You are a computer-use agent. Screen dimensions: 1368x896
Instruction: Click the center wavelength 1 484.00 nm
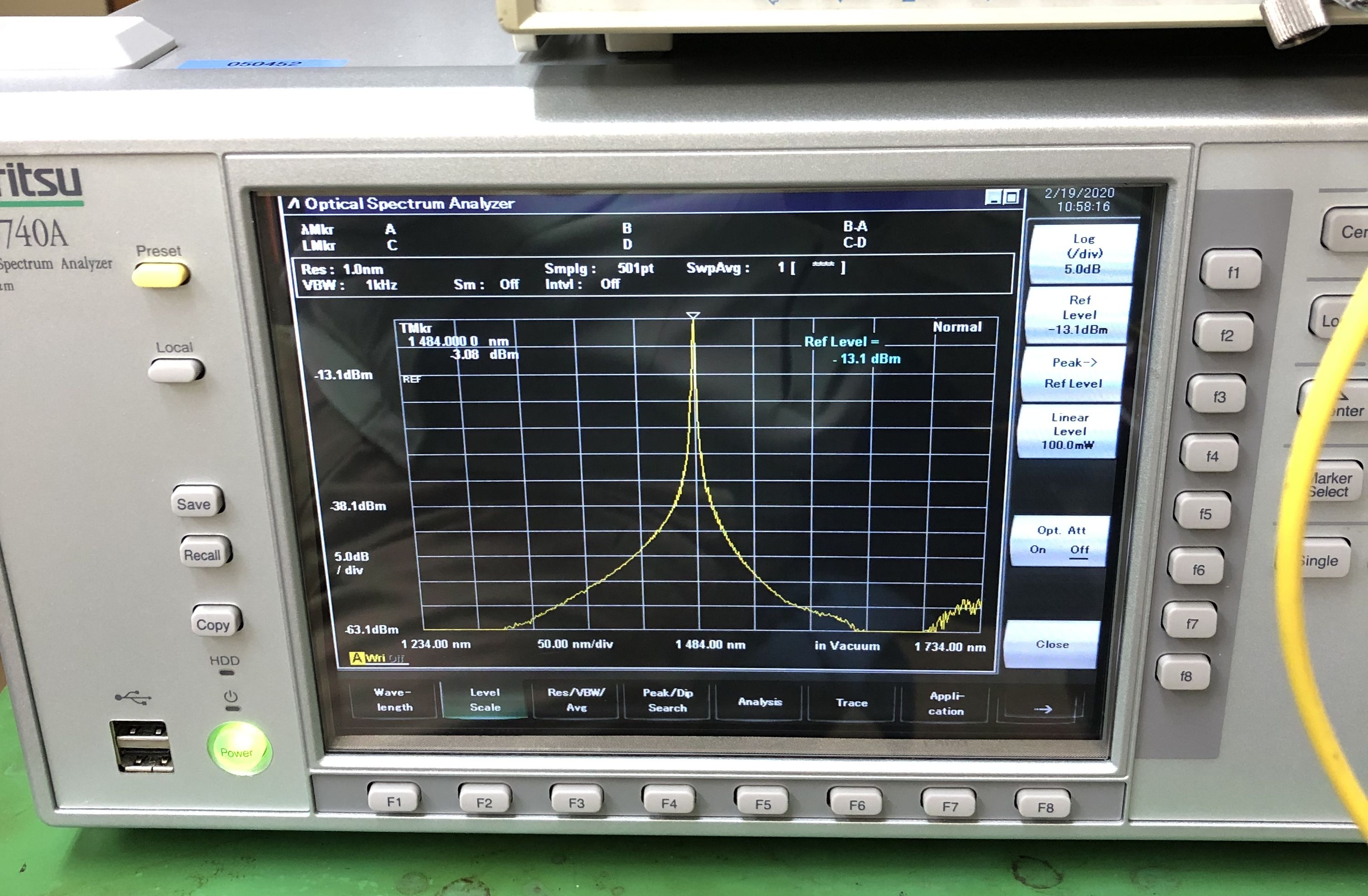pos(710,644)
